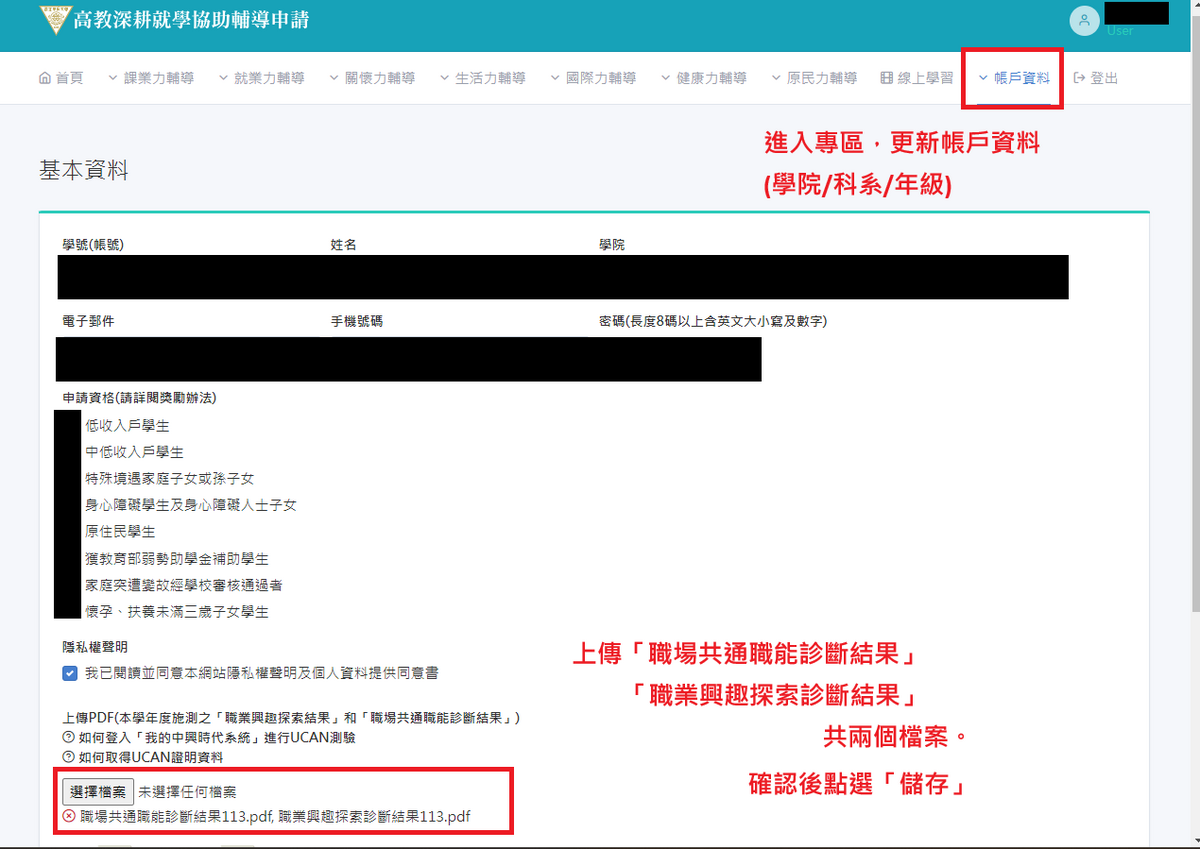Uncheck the privacy statement agreement checkbox
1200x849 pixels.
point(69,673)
